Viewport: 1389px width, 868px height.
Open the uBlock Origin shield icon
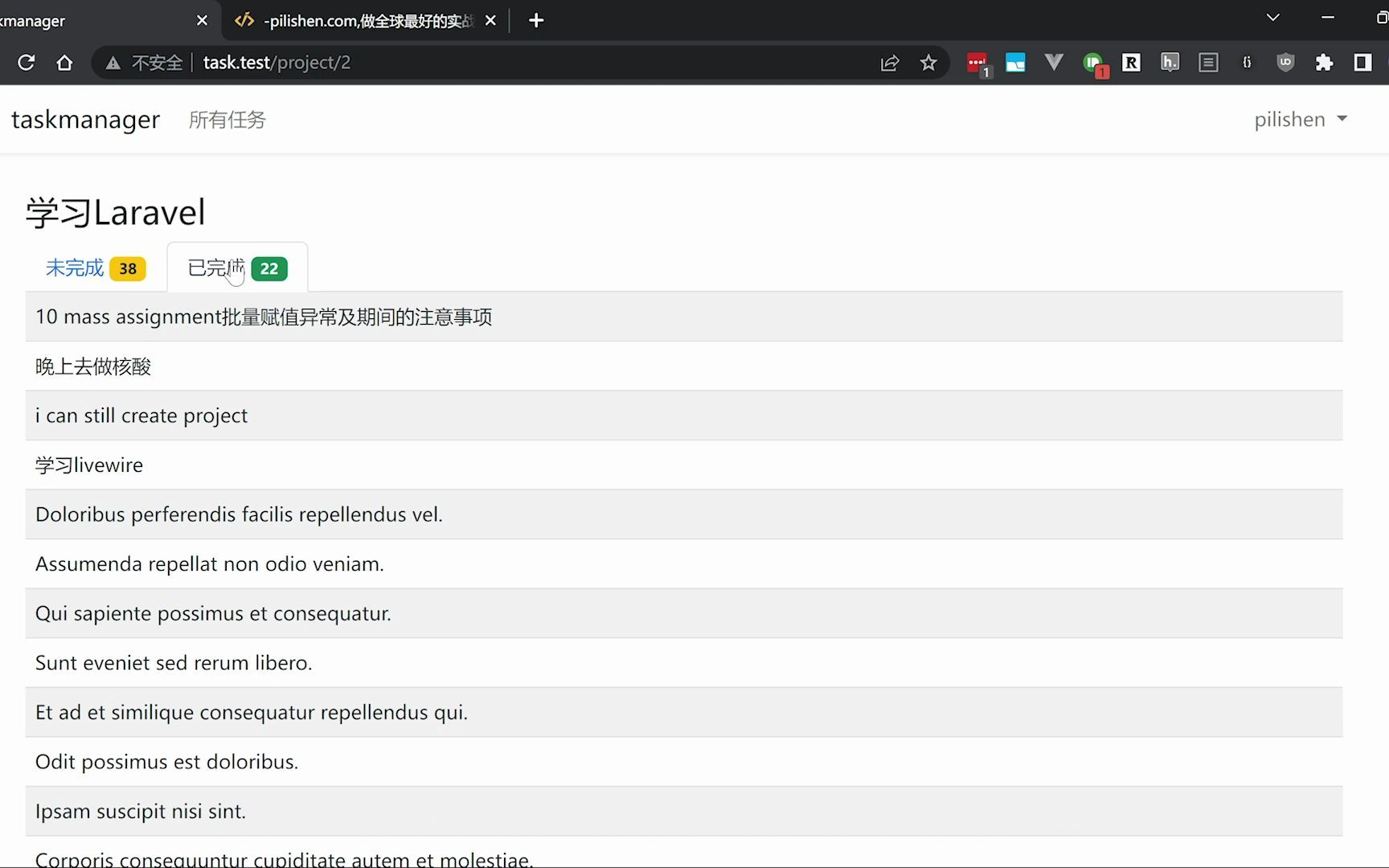[1285, 63]
